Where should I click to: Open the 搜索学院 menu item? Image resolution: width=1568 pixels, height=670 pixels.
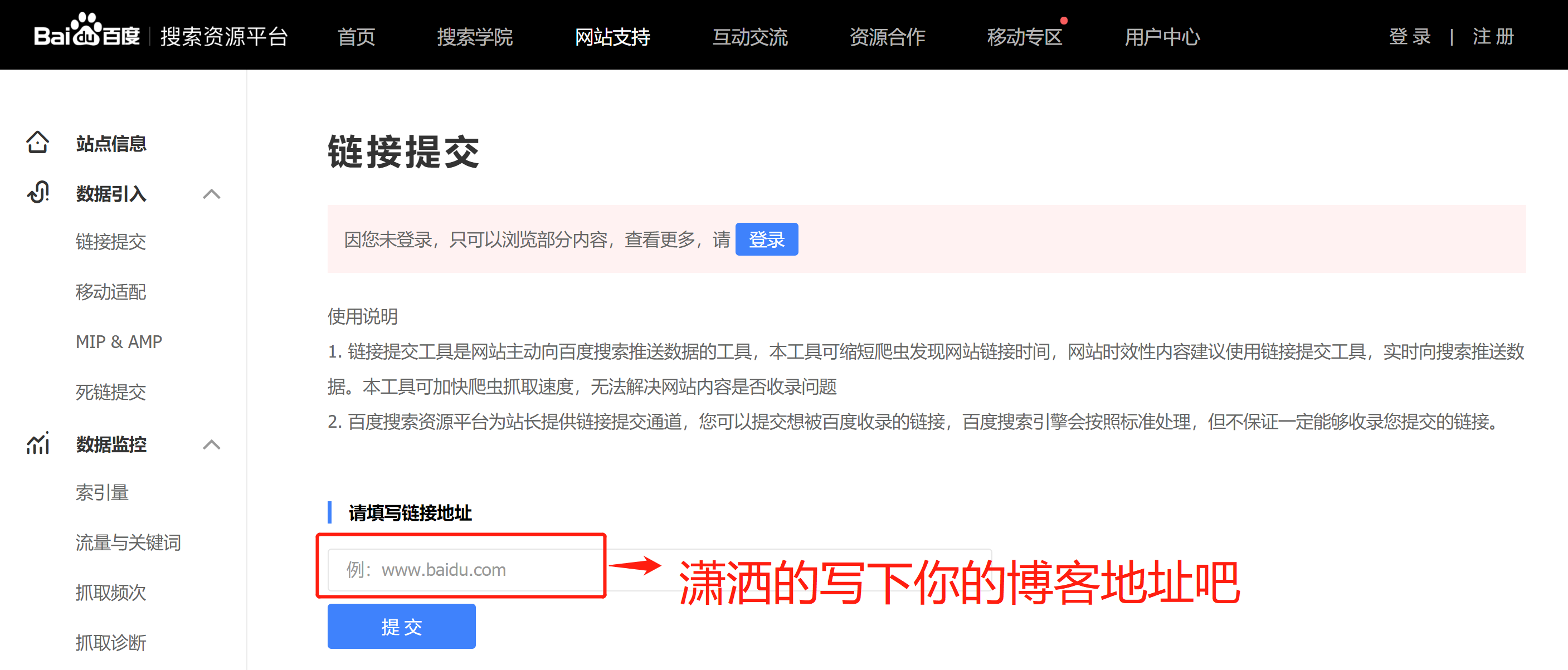[475, 37]
